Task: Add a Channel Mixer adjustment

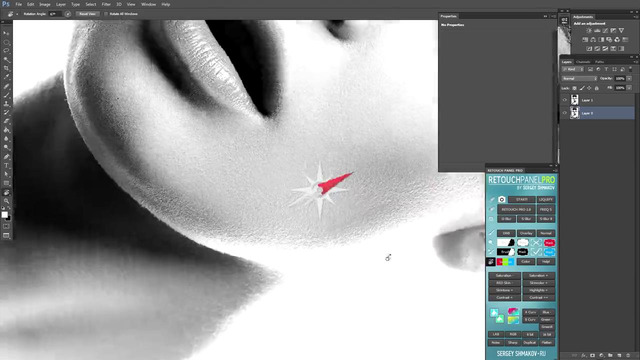Action: tap(617, 40)
